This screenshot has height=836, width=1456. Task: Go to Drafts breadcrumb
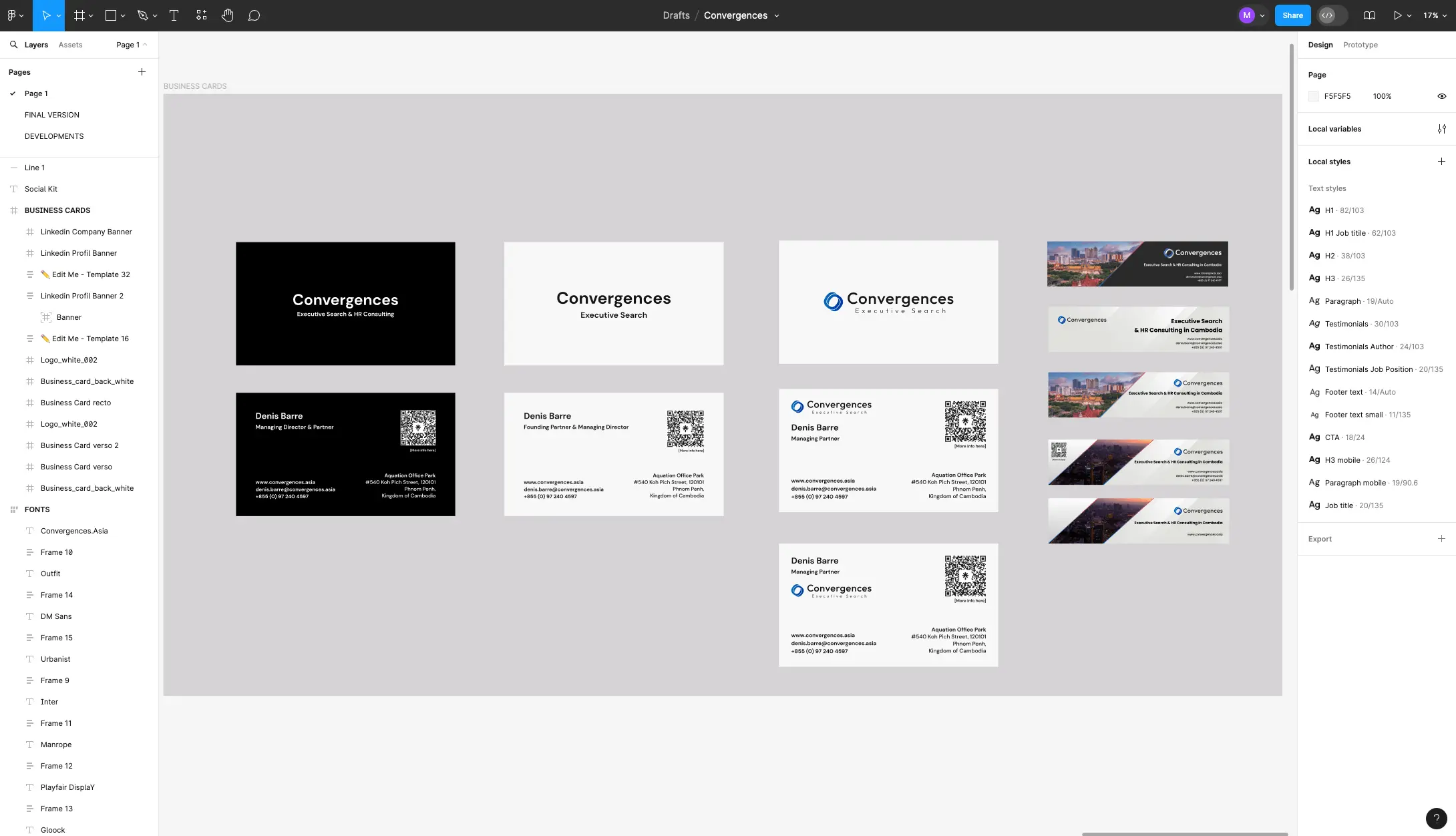tap(676, 15)
